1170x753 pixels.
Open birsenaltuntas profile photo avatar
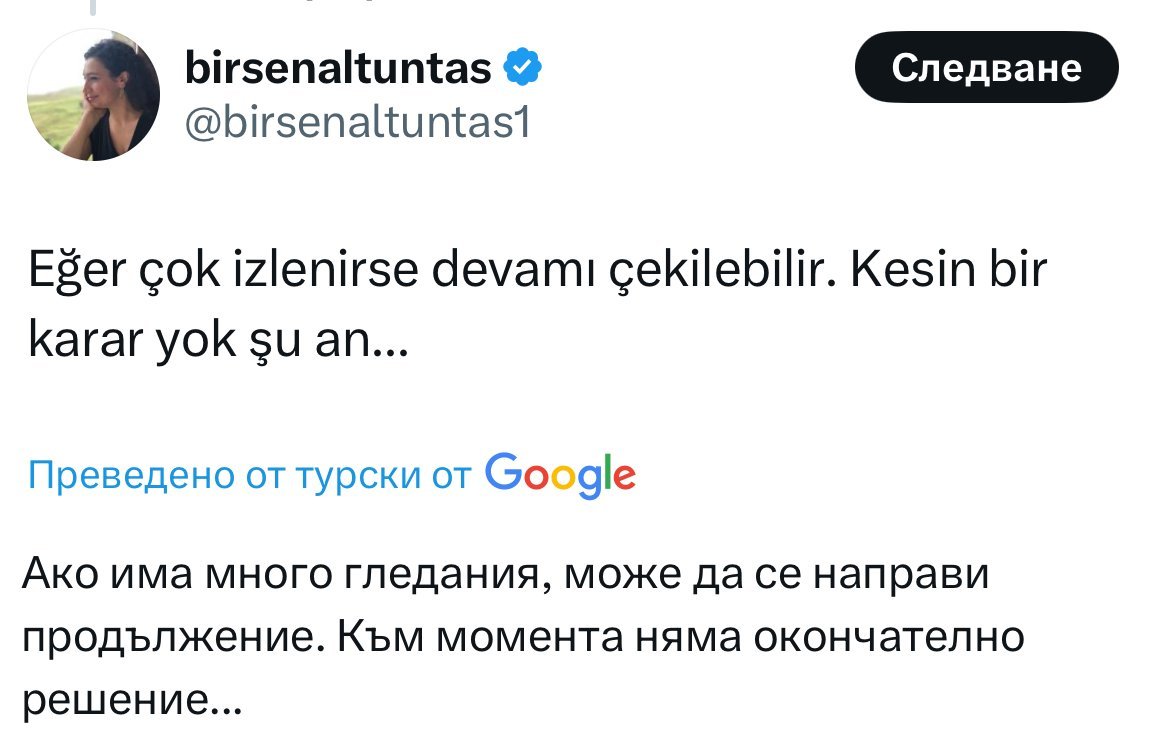coord(93,95)
